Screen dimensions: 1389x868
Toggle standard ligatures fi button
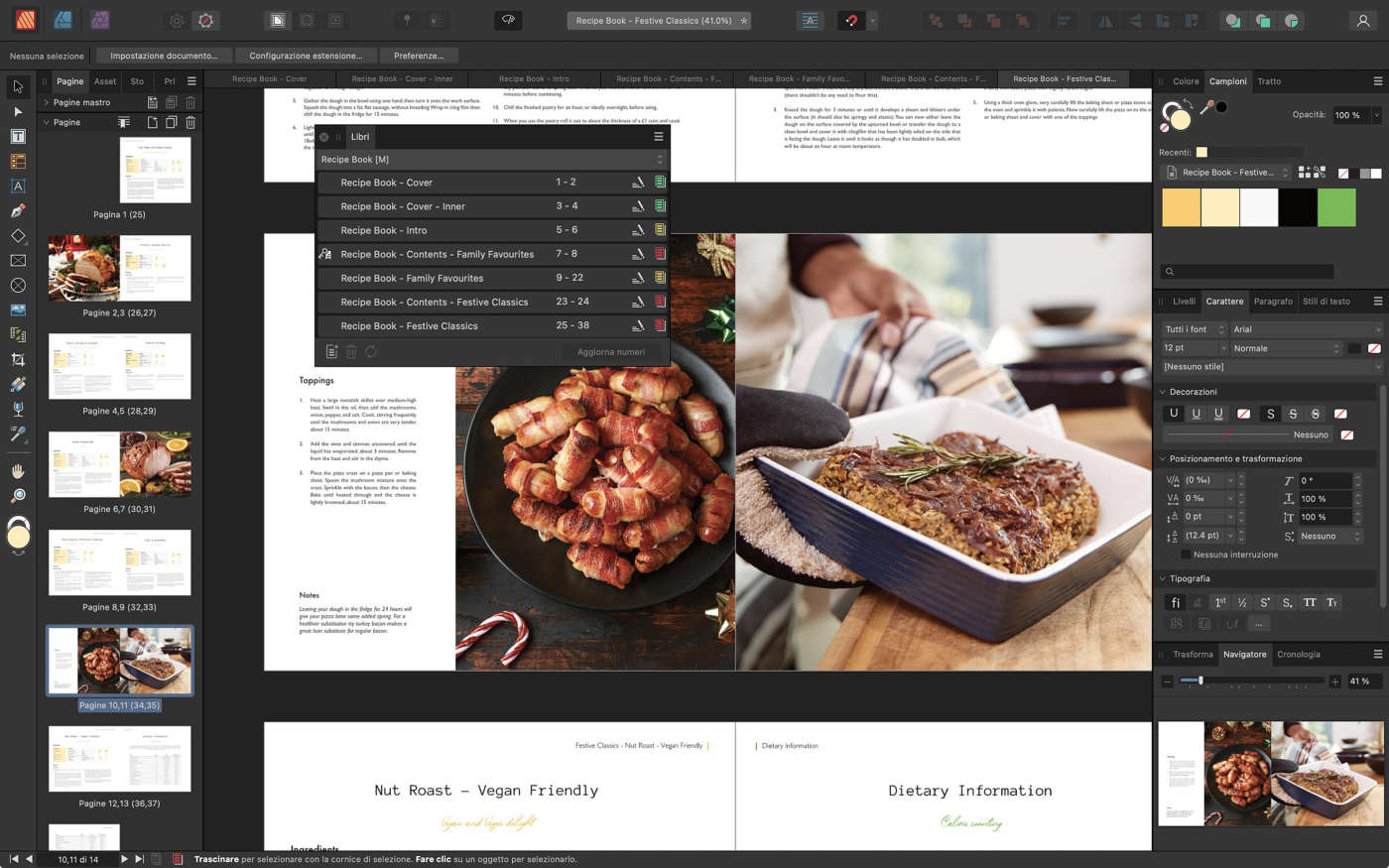1176,602
